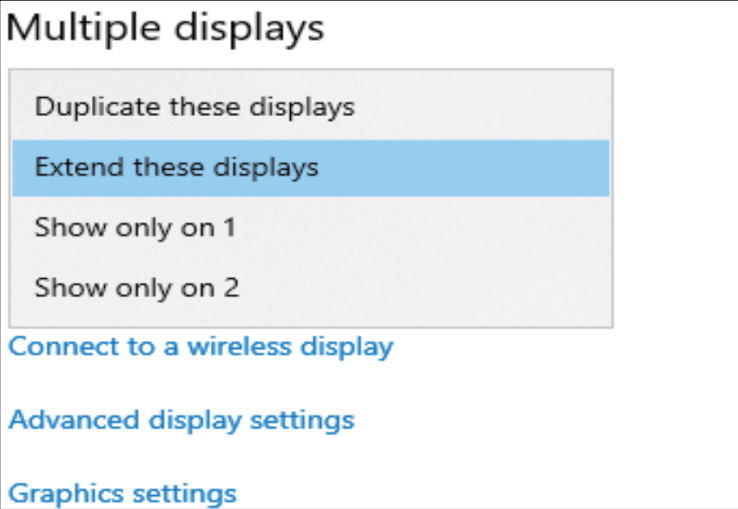Screen dimensions: 738x509
Task: Select Show only on 1
Action: pyautogui.click(x=135, y=228)
